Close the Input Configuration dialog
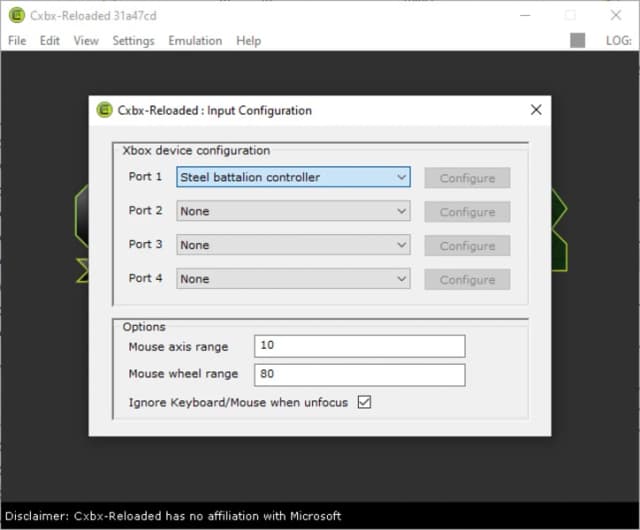The image size is (640, 530). coord(536,110)
